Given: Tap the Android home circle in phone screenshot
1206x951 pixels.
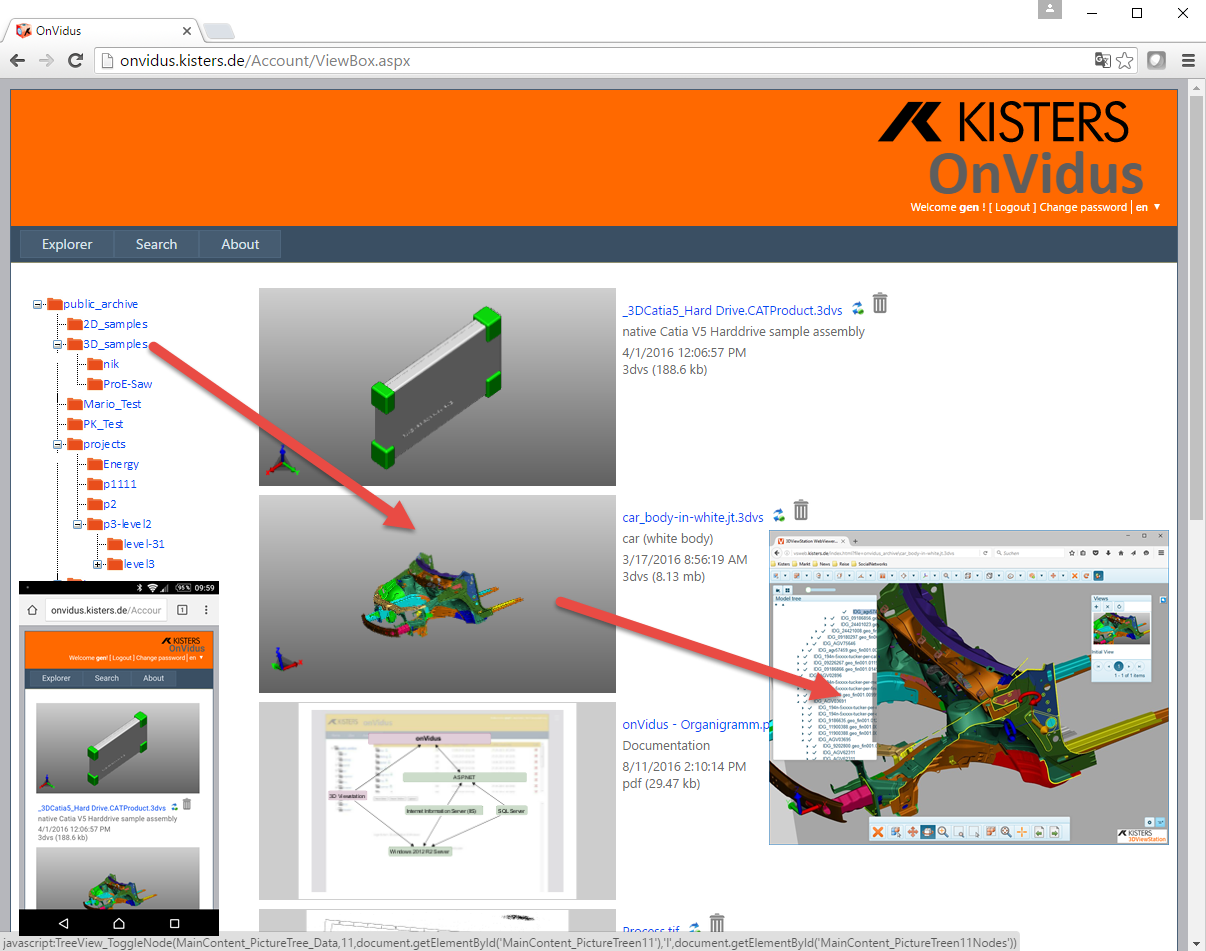Looking at the screenshot, I should [119, 922].
